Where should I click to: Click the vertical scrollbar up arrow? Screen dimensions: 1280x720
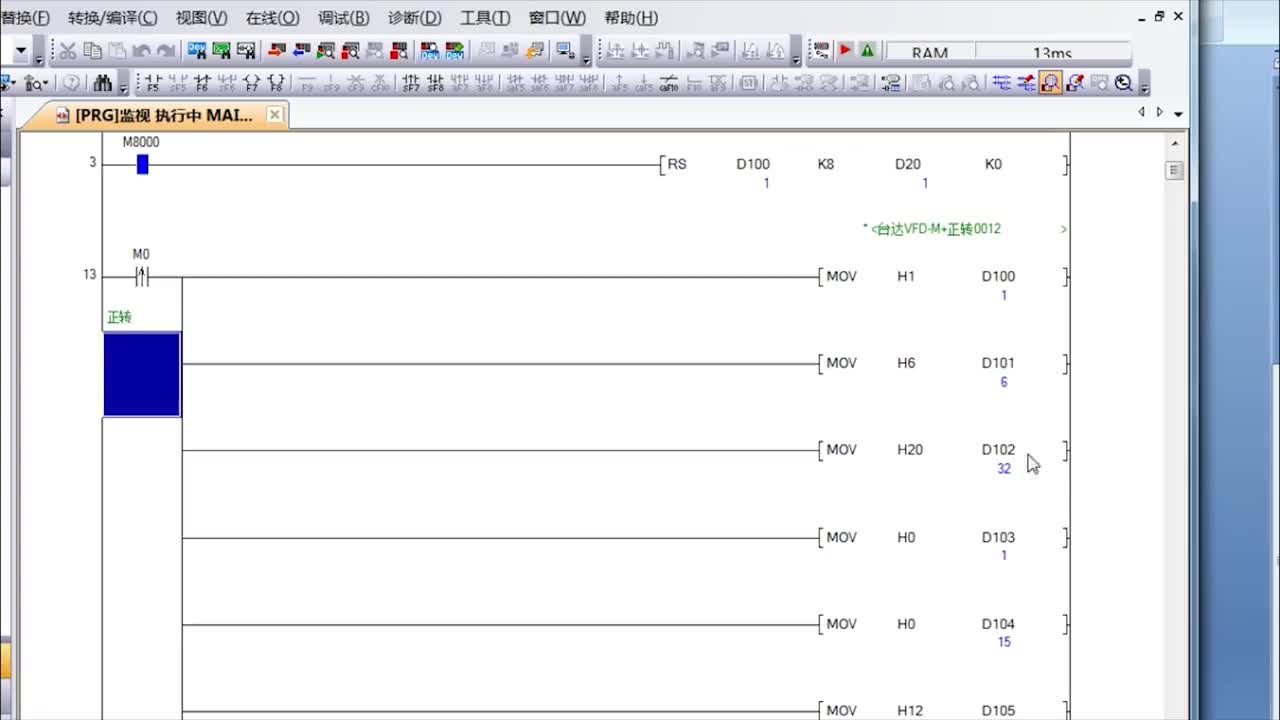[x=1175, y=144]
